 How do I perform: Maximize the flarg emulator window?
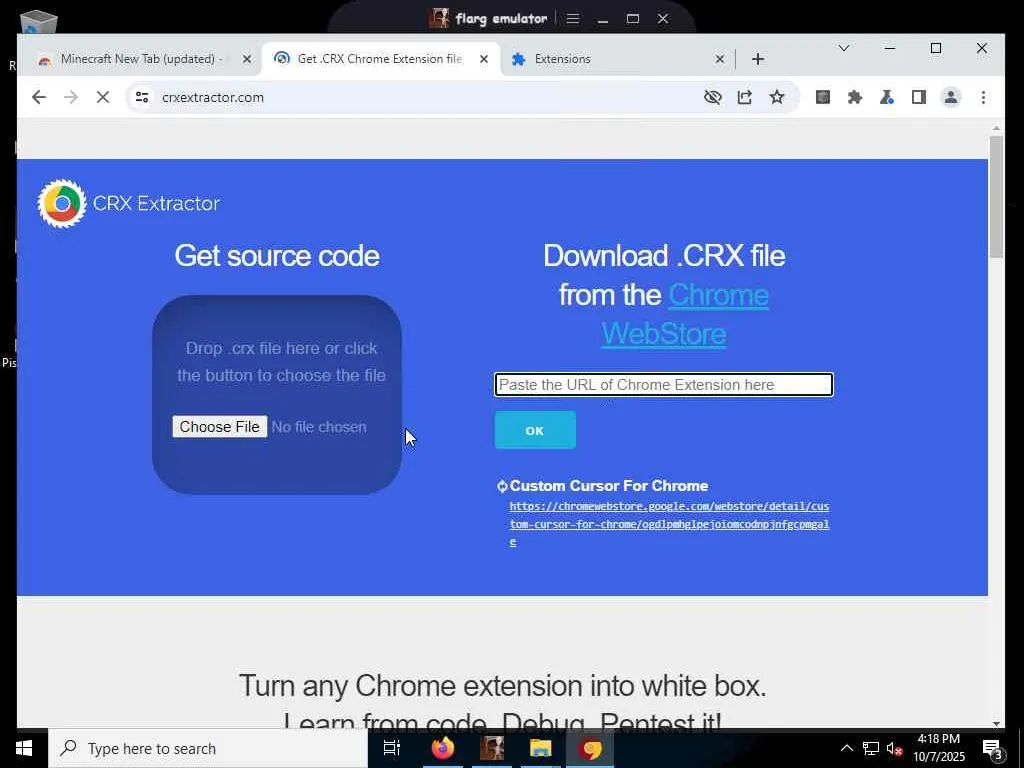(x=633, y=18)
